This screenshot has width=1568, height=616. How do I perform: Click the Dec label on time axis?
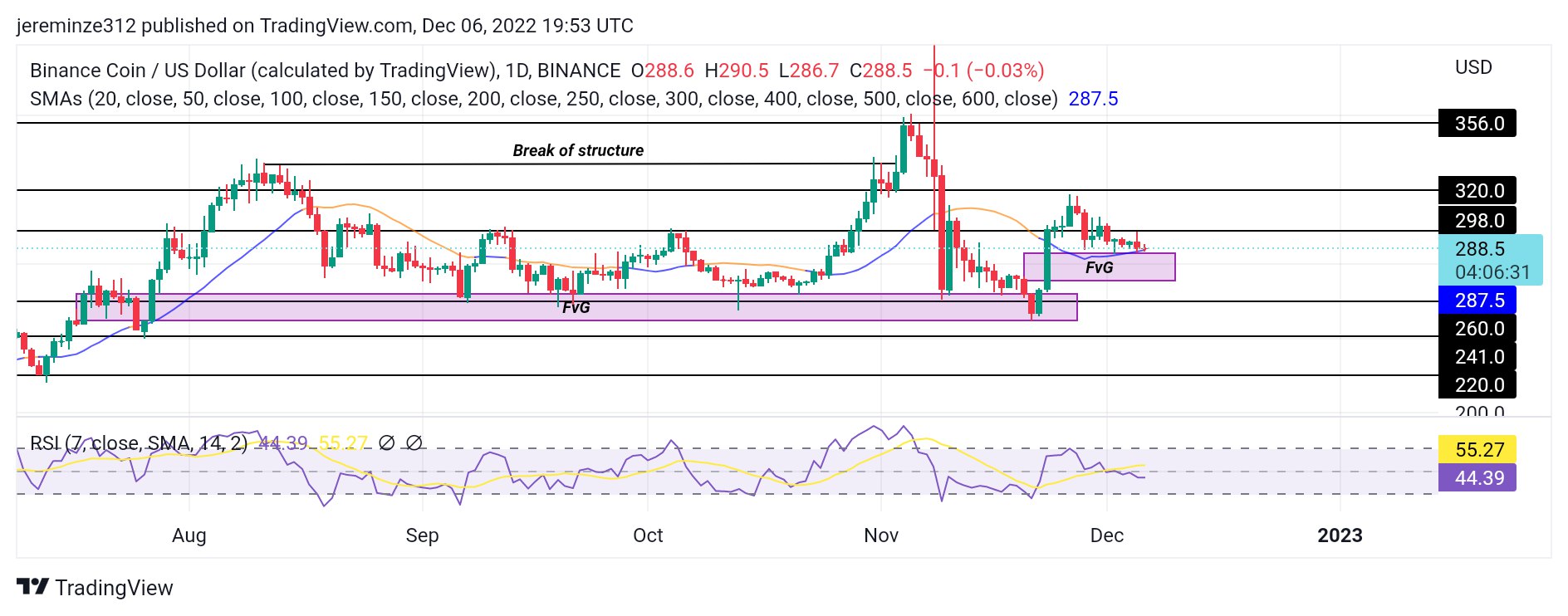pos(1107,535)
